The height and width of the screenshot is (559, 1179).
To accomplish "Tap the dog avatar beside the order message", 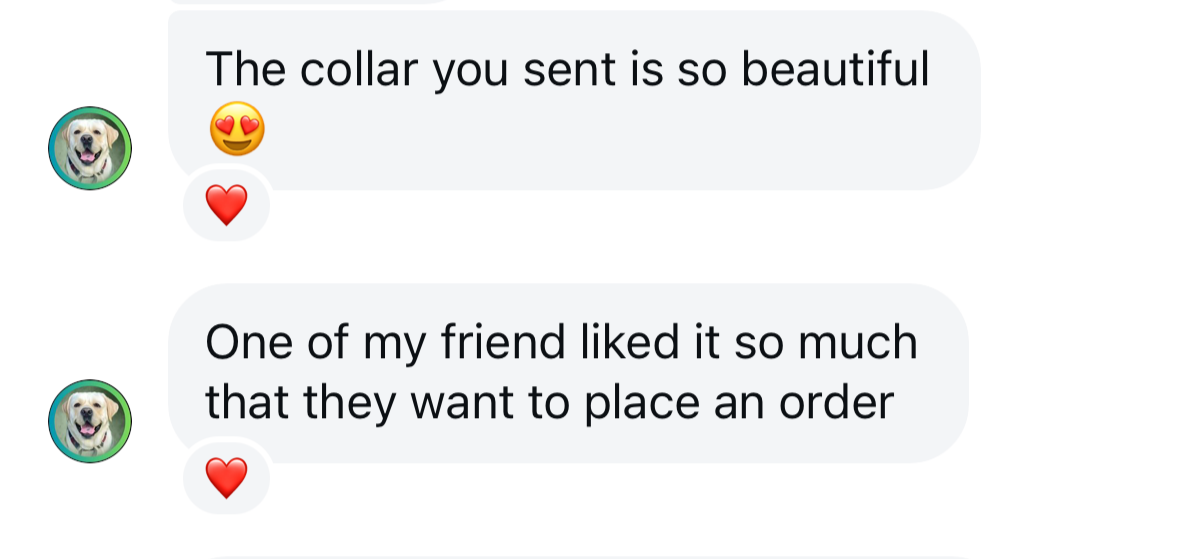I will click(90, 421).
